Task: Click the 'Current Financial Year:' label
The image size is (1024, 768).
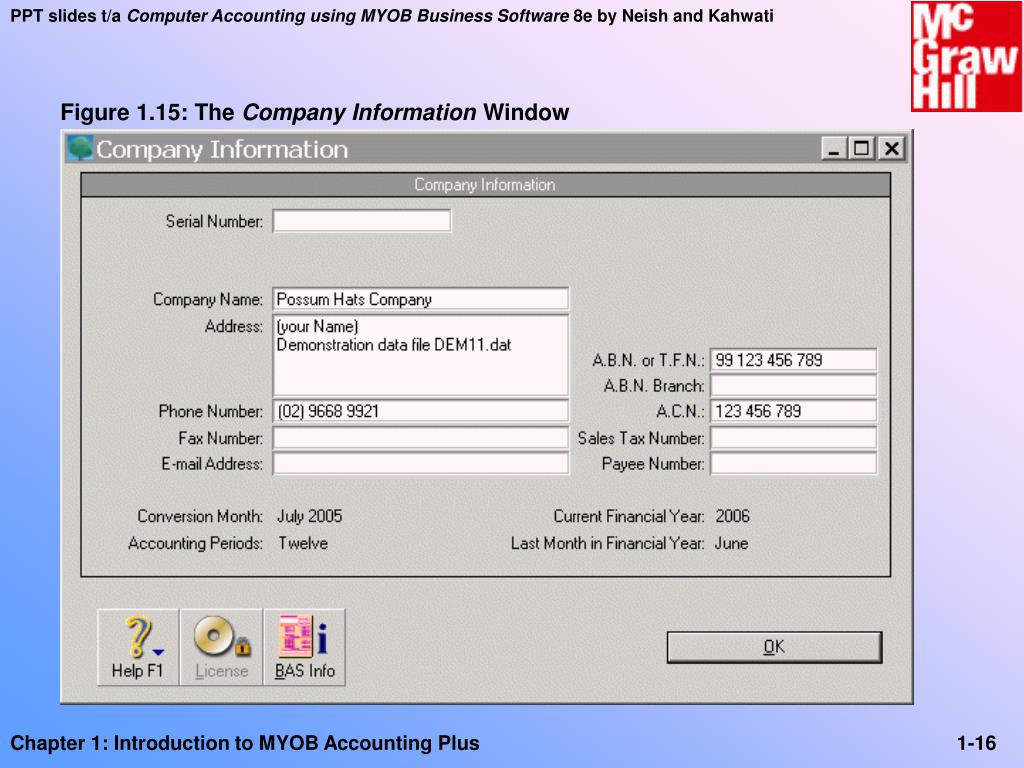Action: pos(629,517)
